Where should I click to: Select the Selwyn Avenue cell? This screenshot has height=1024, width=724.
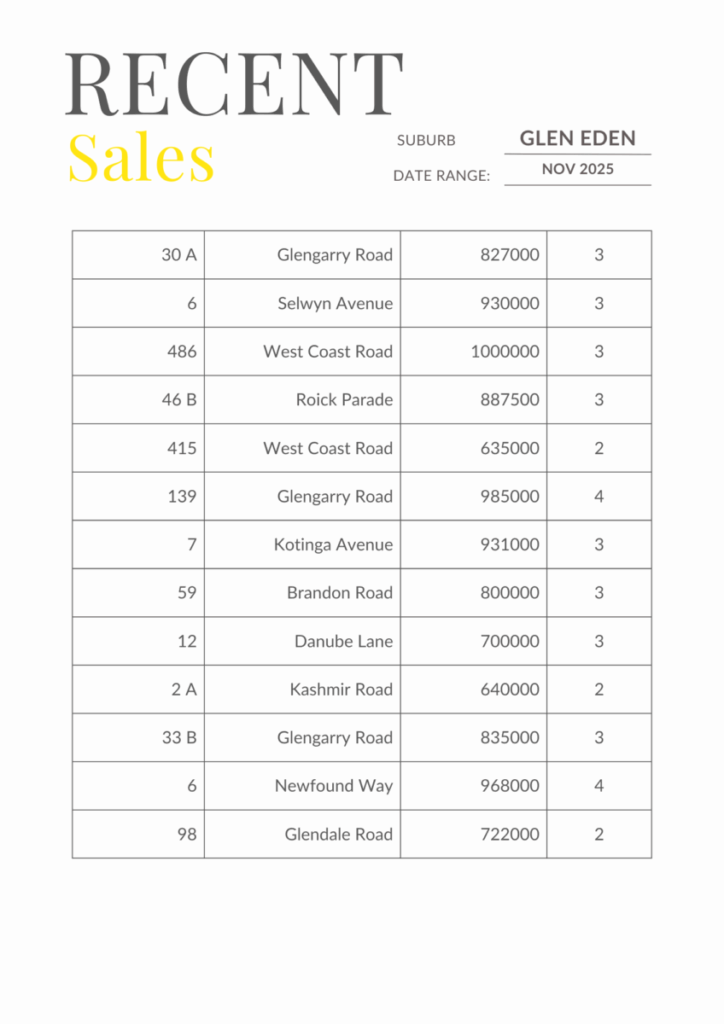(335, 303)
